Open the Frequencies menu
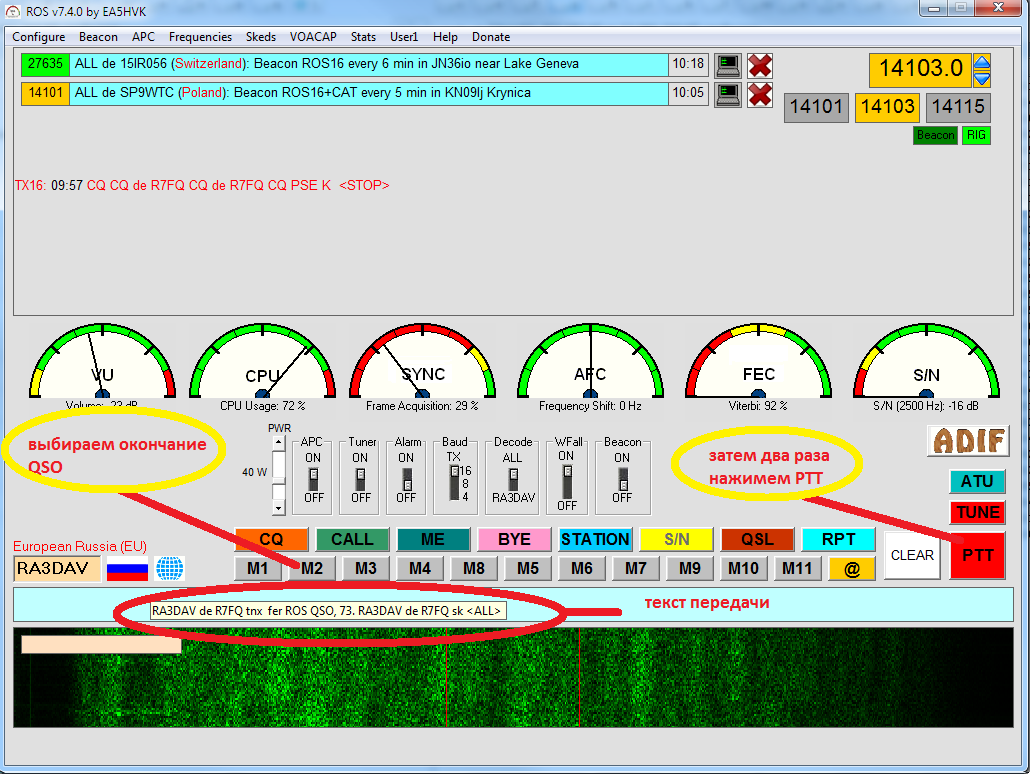 click(x=200, y=37)
